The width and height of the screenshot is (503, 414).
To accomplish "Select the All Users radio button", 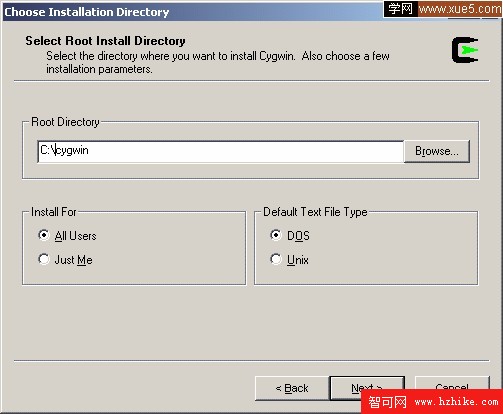I will 44,235.
